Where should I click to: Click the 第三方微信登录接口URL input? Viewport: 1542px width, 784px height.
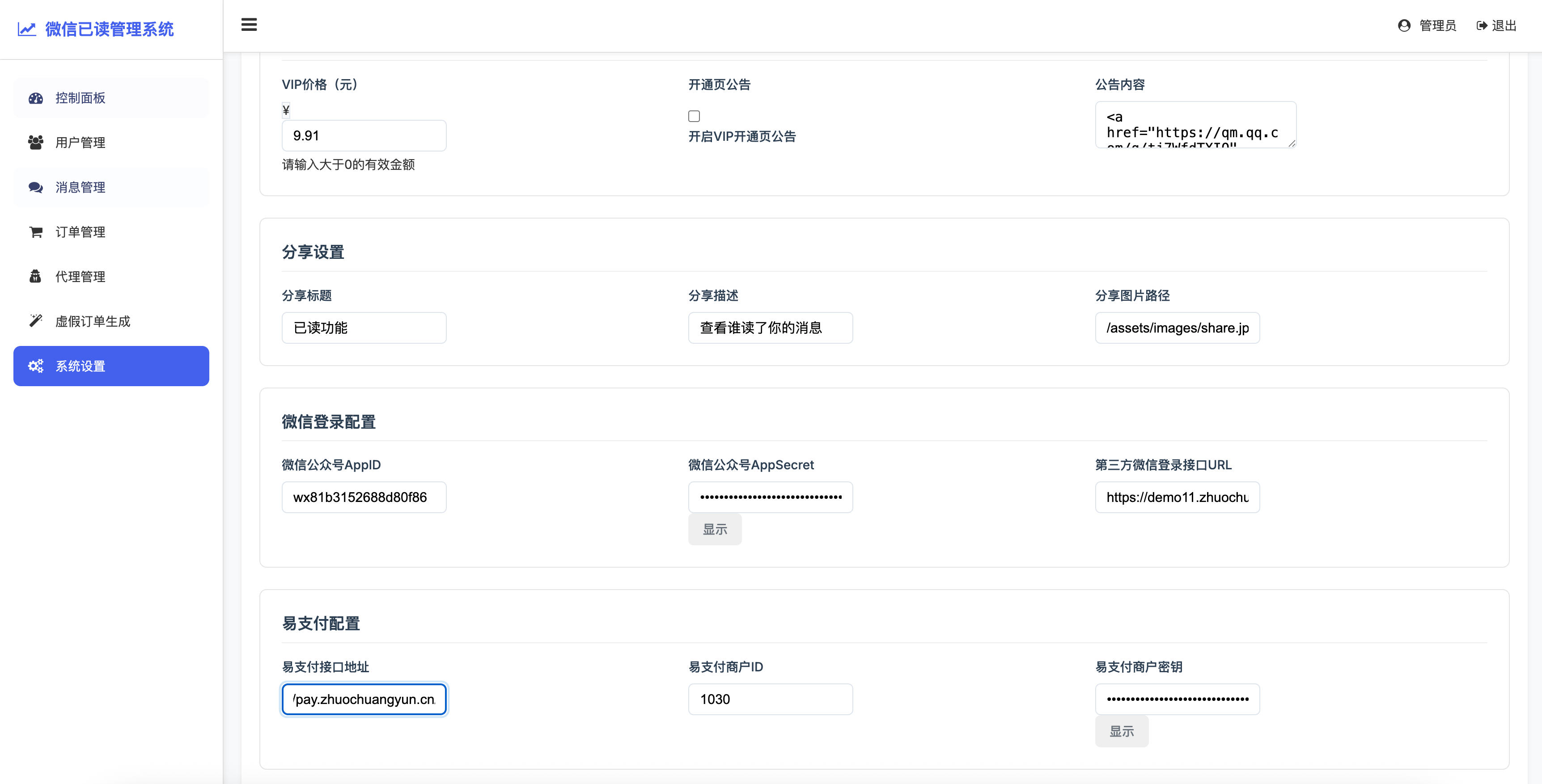tap(1178, 497)
